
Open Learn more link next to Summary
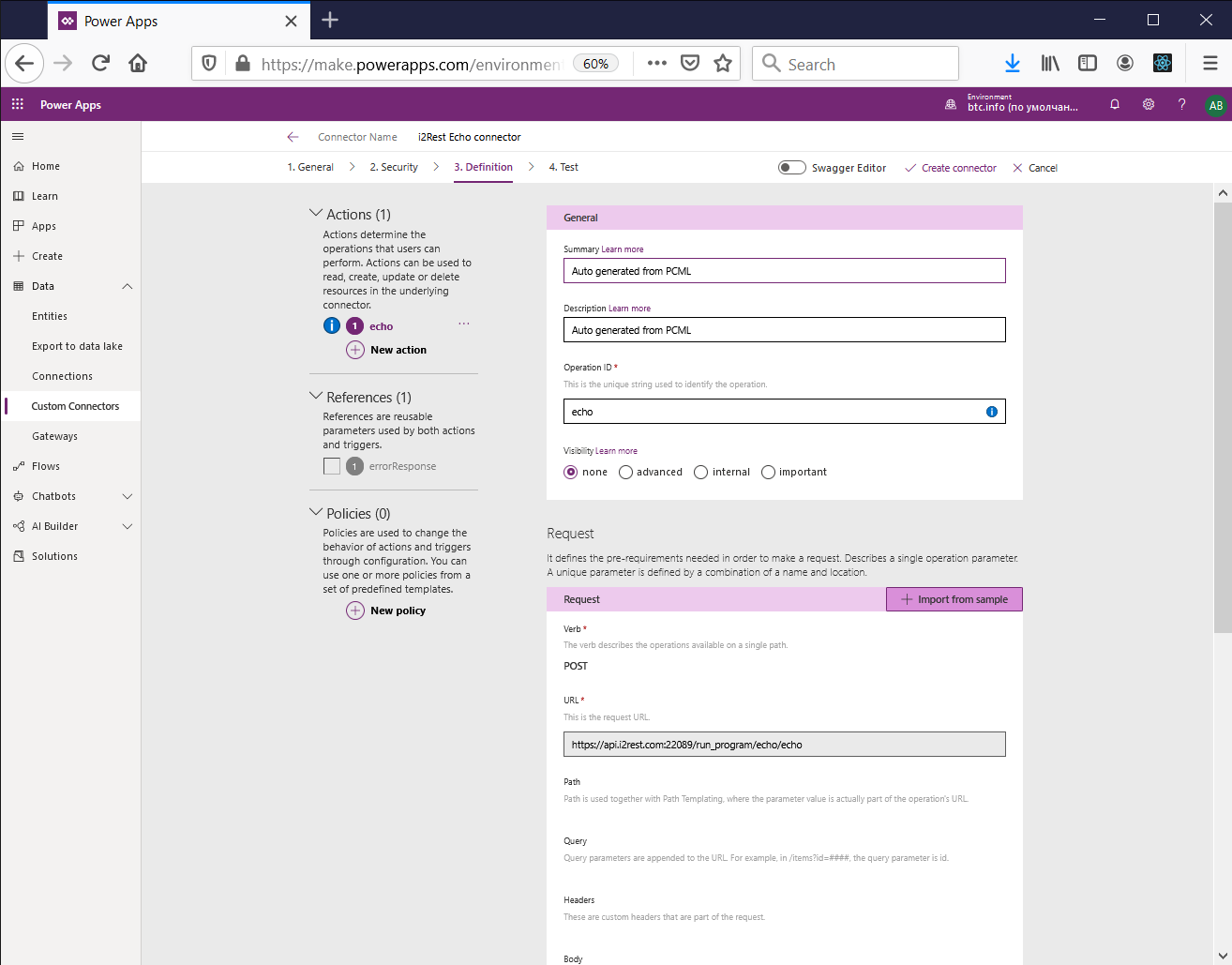tap(623, 249)
